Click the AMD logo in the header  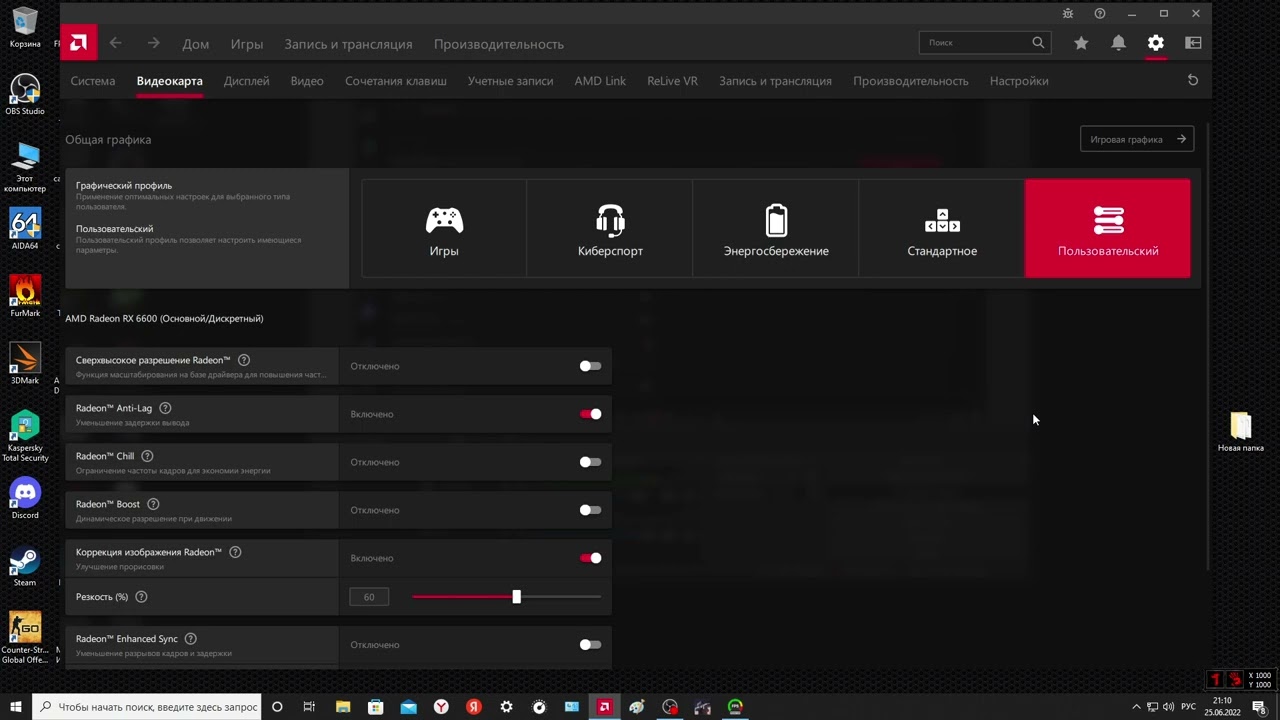(x=78, y=43)
